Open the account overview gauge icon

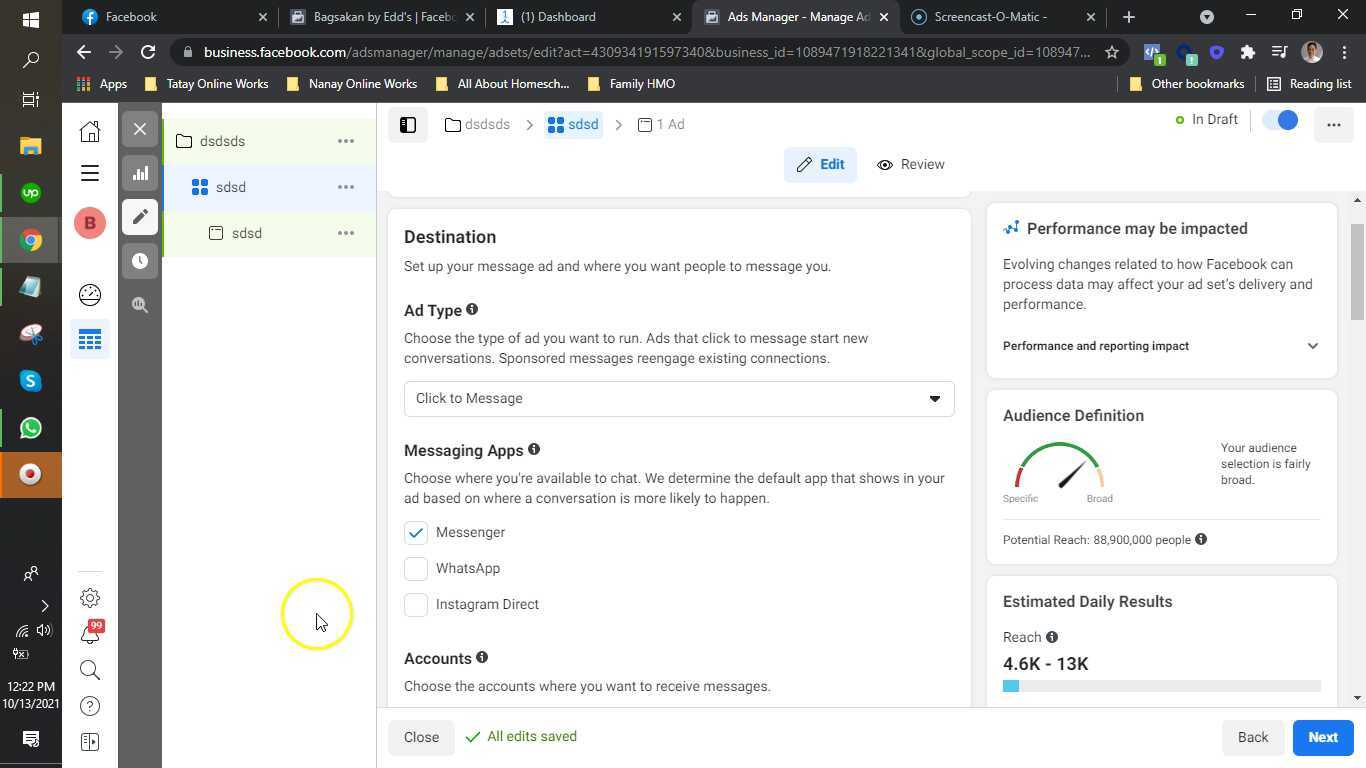[x=90, y=294]
